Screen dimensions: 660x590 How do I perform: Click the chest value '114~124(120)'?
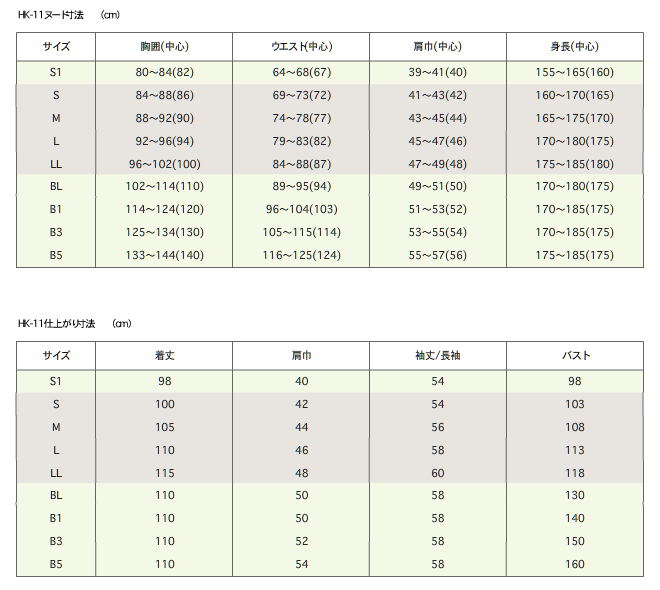pos(165,209)
